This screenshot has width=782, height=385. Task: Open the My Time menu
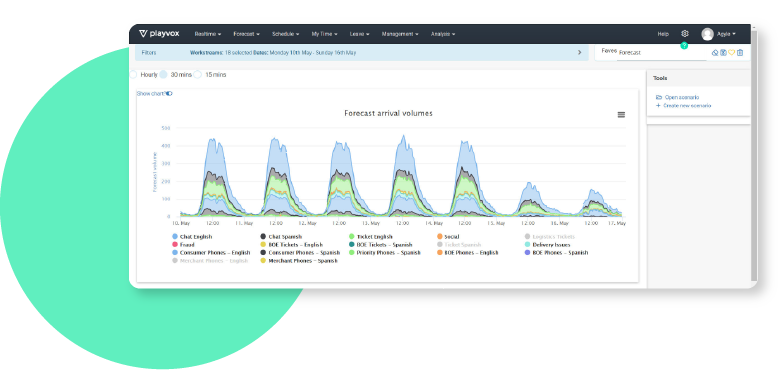[324, 34]
